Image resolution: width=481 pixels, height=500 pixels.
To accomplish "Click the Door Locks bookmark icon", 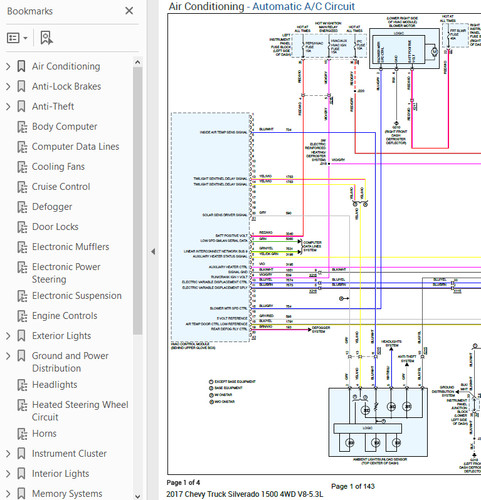I will point(22,227).
